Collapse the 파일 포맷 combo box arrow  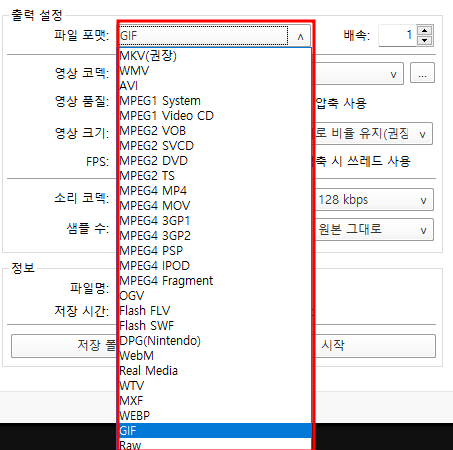(300, 36)
